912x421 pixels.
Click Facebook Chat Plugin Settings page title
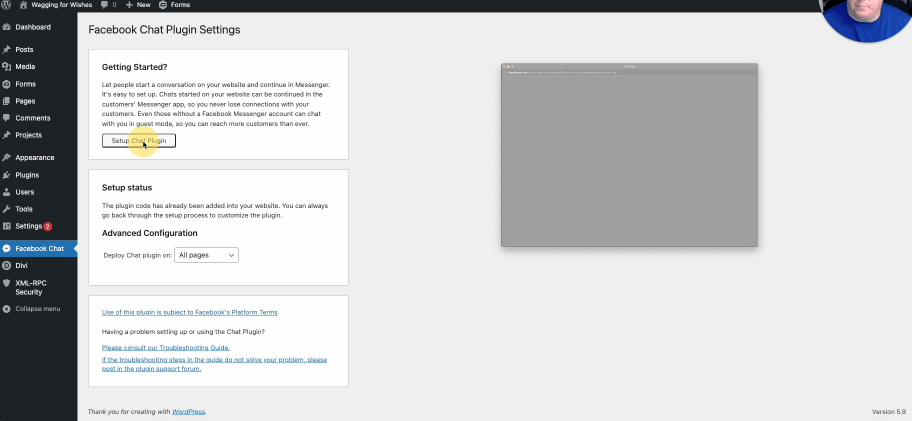[x=164, y=30]
